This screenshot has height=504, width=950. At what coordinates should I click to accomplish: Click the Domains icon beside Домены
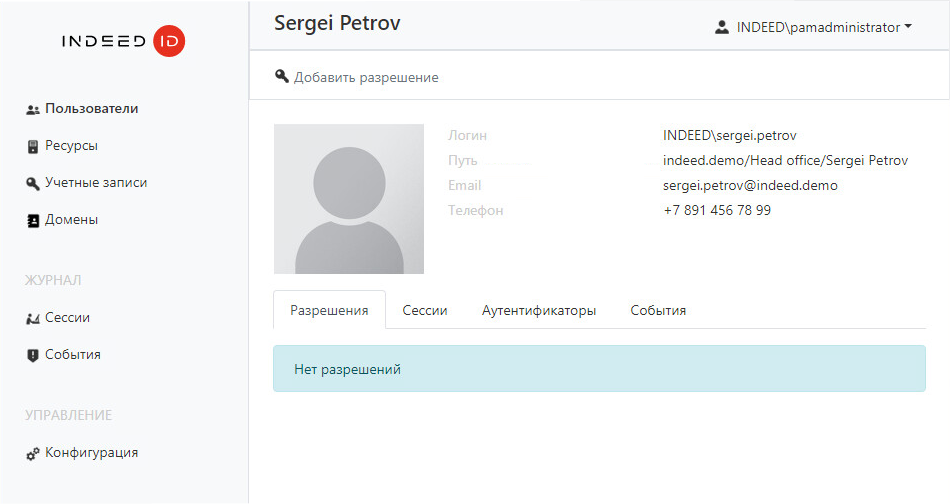click(x=32, y=220)
